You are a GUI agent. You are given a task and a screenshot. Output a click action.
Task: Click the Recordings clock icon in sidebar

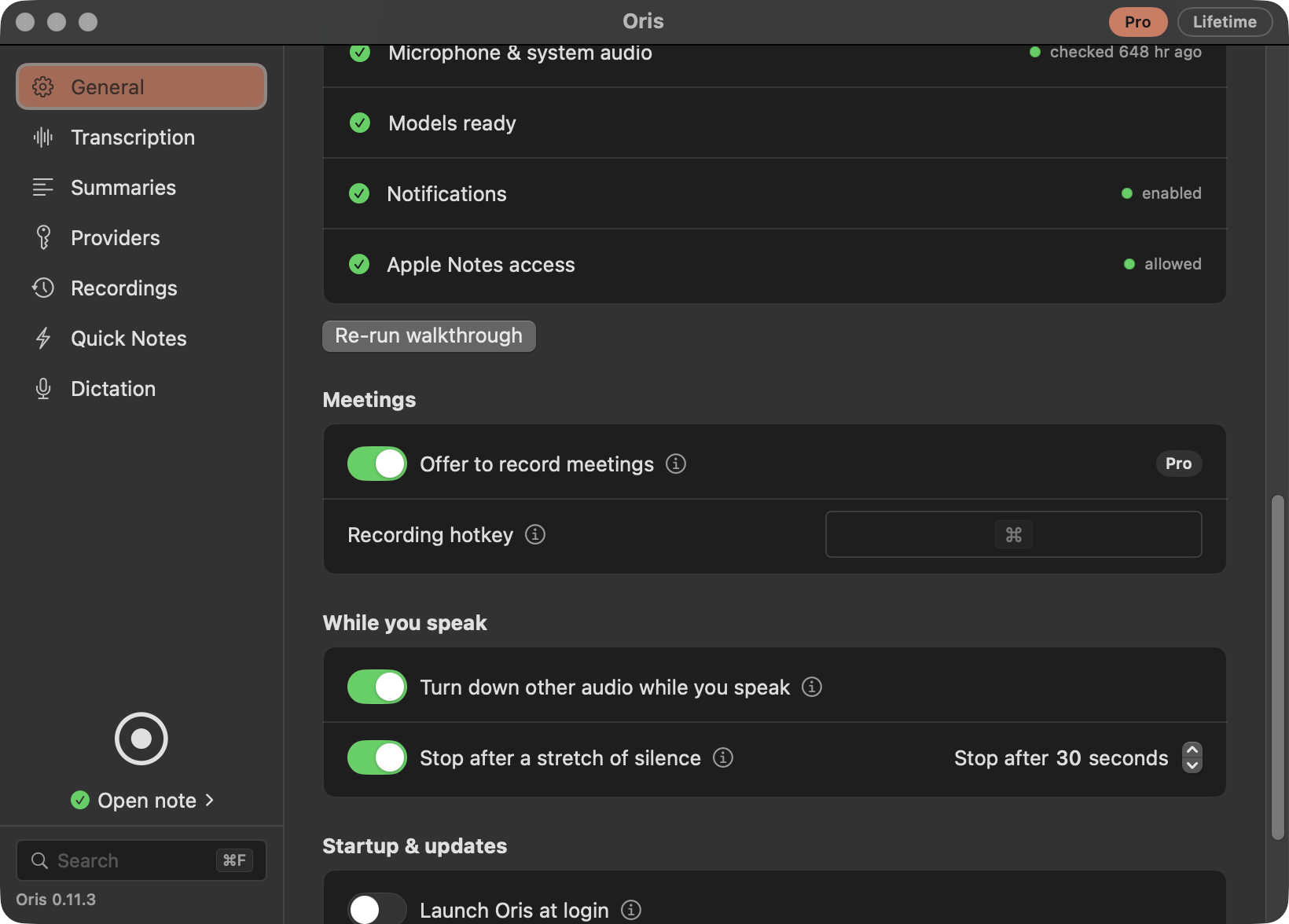43,288
